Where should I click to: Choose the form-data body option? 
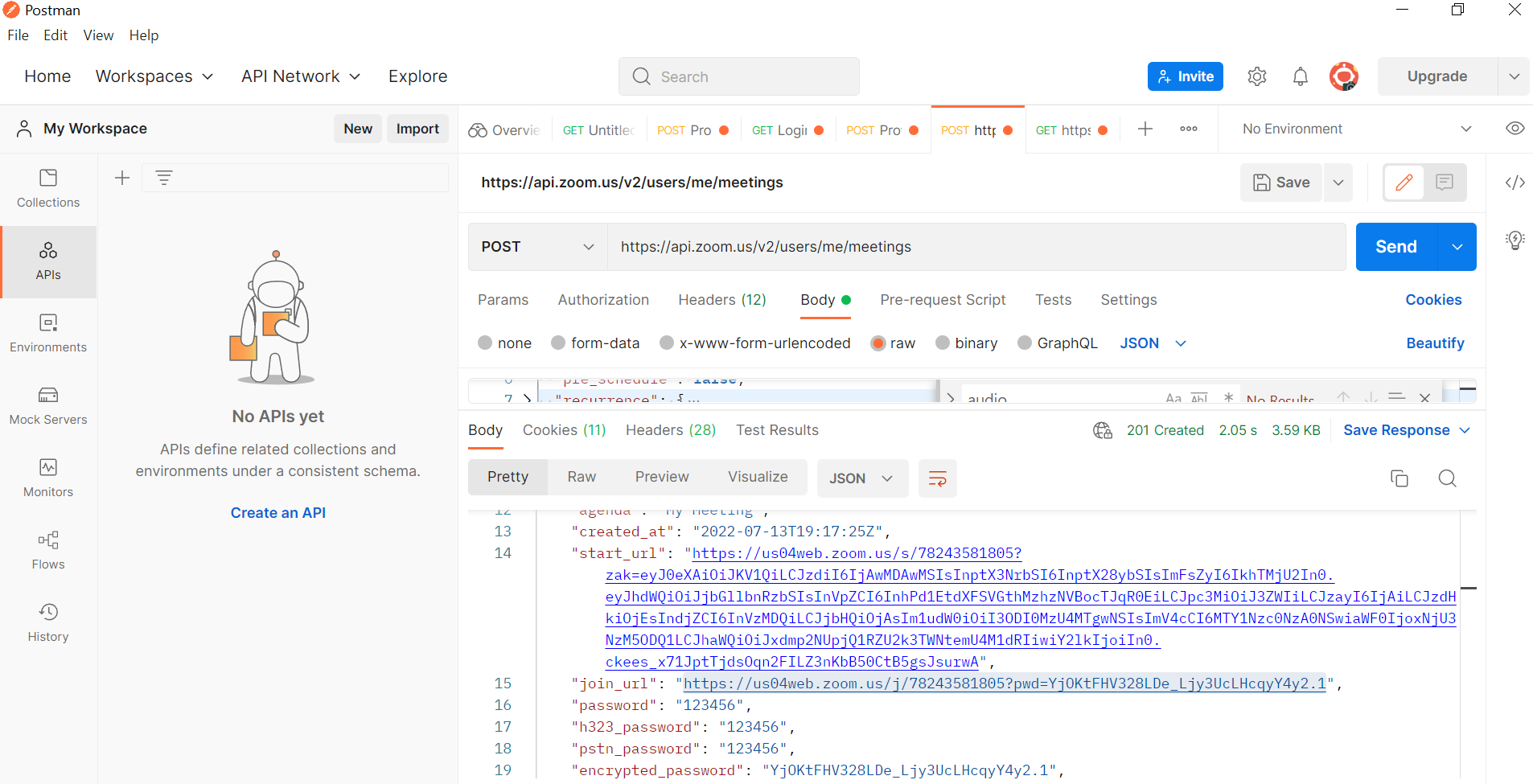[558, 343]
